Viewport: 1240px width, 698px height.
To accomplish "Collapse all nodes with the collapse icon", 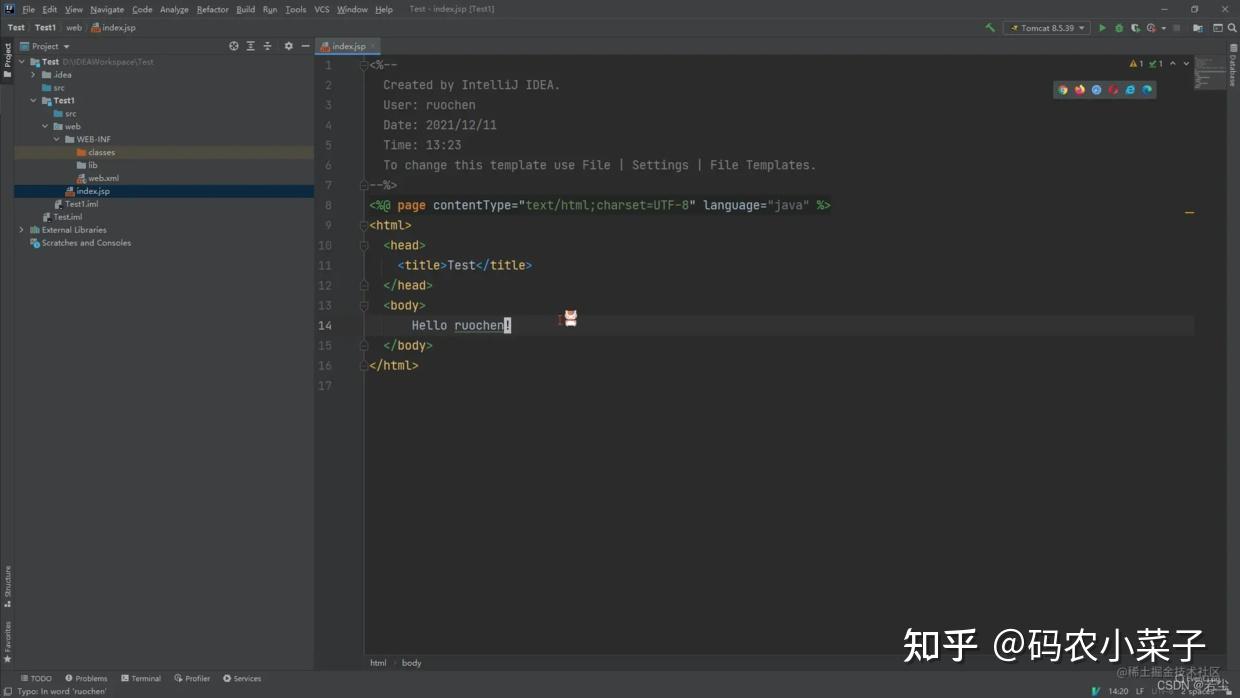I will pos(270,45).
